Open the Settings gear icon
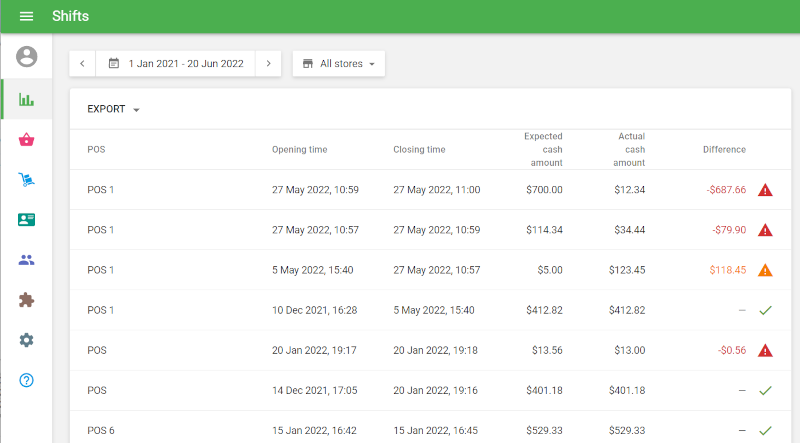800x443 pixels. pos(26,340)
